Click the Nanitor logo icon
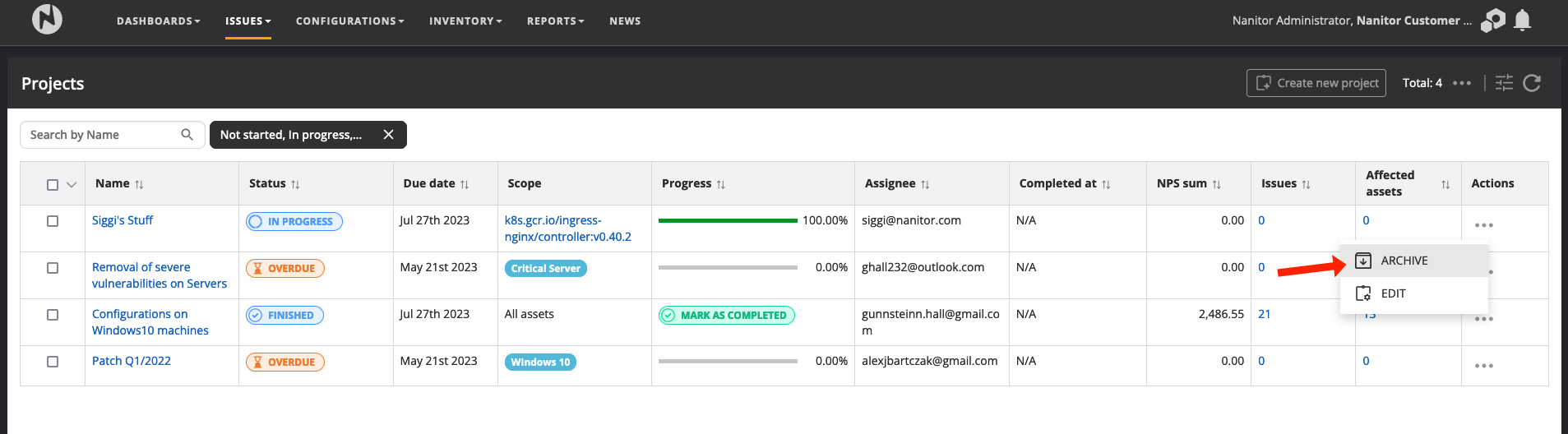This screenshot has height=434, width=1568. pyautogui.click(x=47, y=19)
